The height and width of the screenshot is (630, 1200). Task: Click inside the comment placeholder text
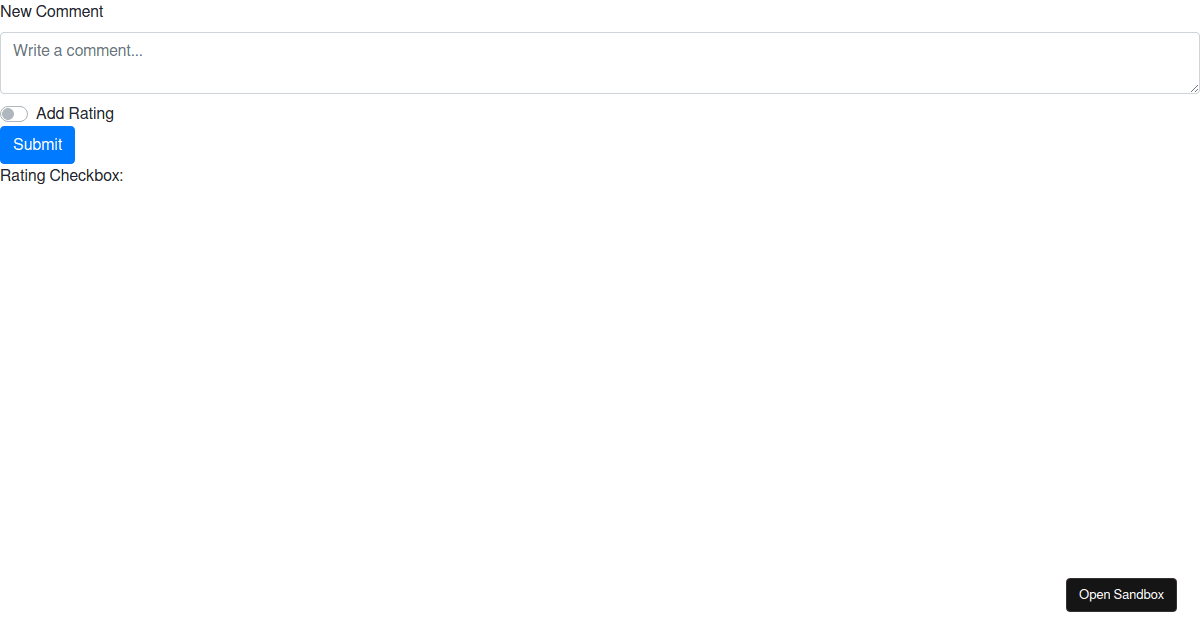coord(78,50)
